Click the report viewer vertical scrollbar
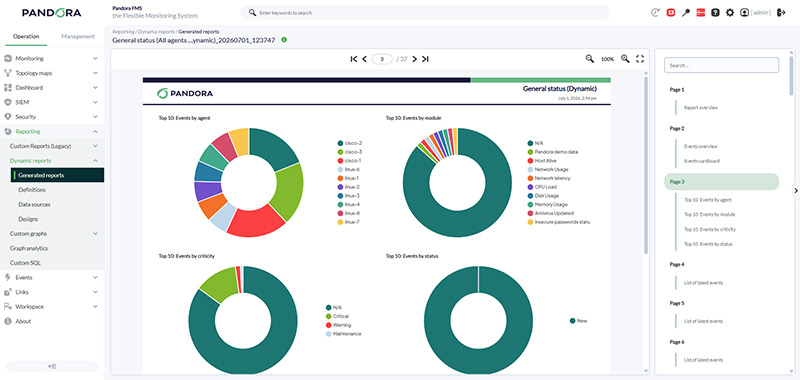 coord(646,166)
